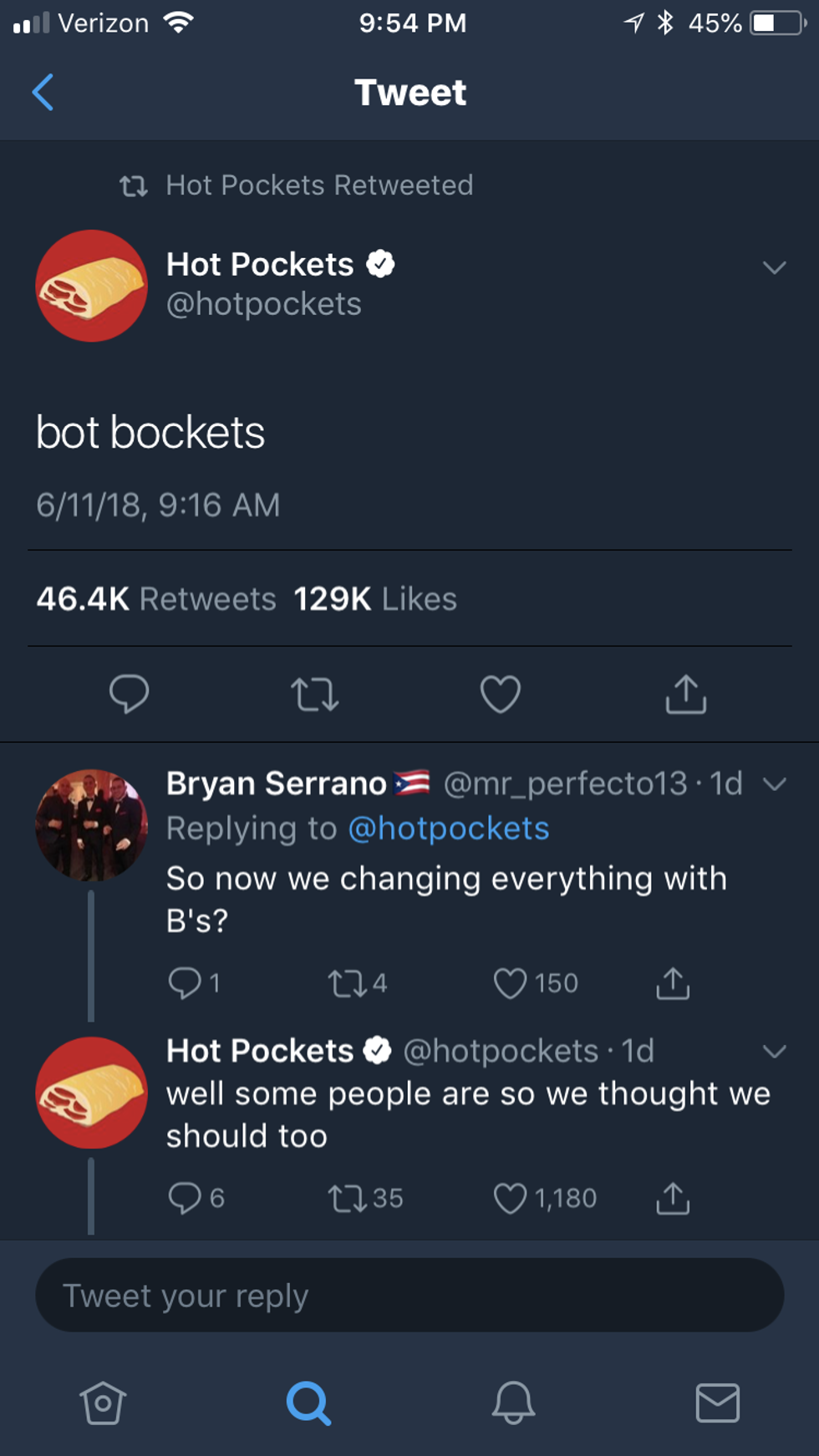
Task: Retweet the bot bockets tweet
Action: point(314,694)
